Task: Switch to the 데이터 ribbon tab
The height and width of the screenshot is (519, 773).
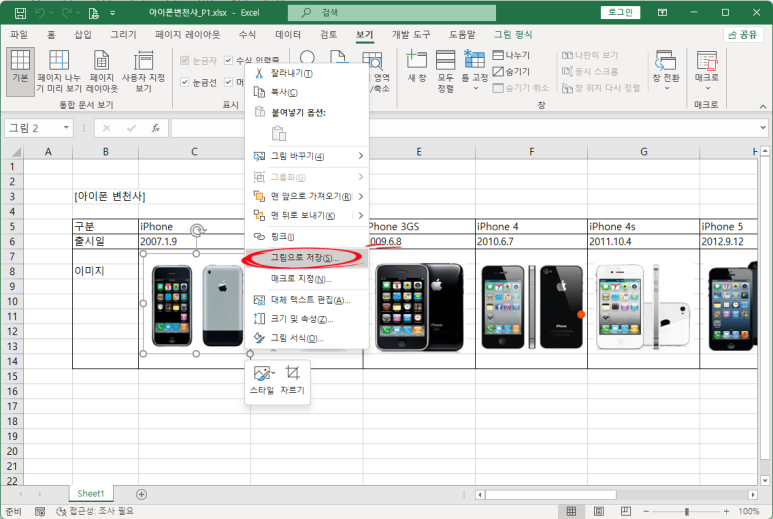Action: coord(288,35)
